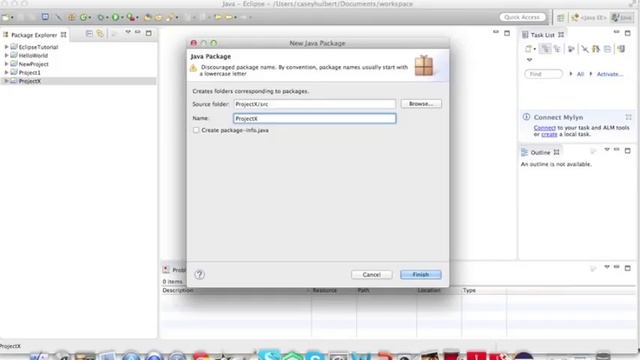Screen dimensions: 640x360
Task: Open the New Task dropdown arrow
Action: point(534,49)
